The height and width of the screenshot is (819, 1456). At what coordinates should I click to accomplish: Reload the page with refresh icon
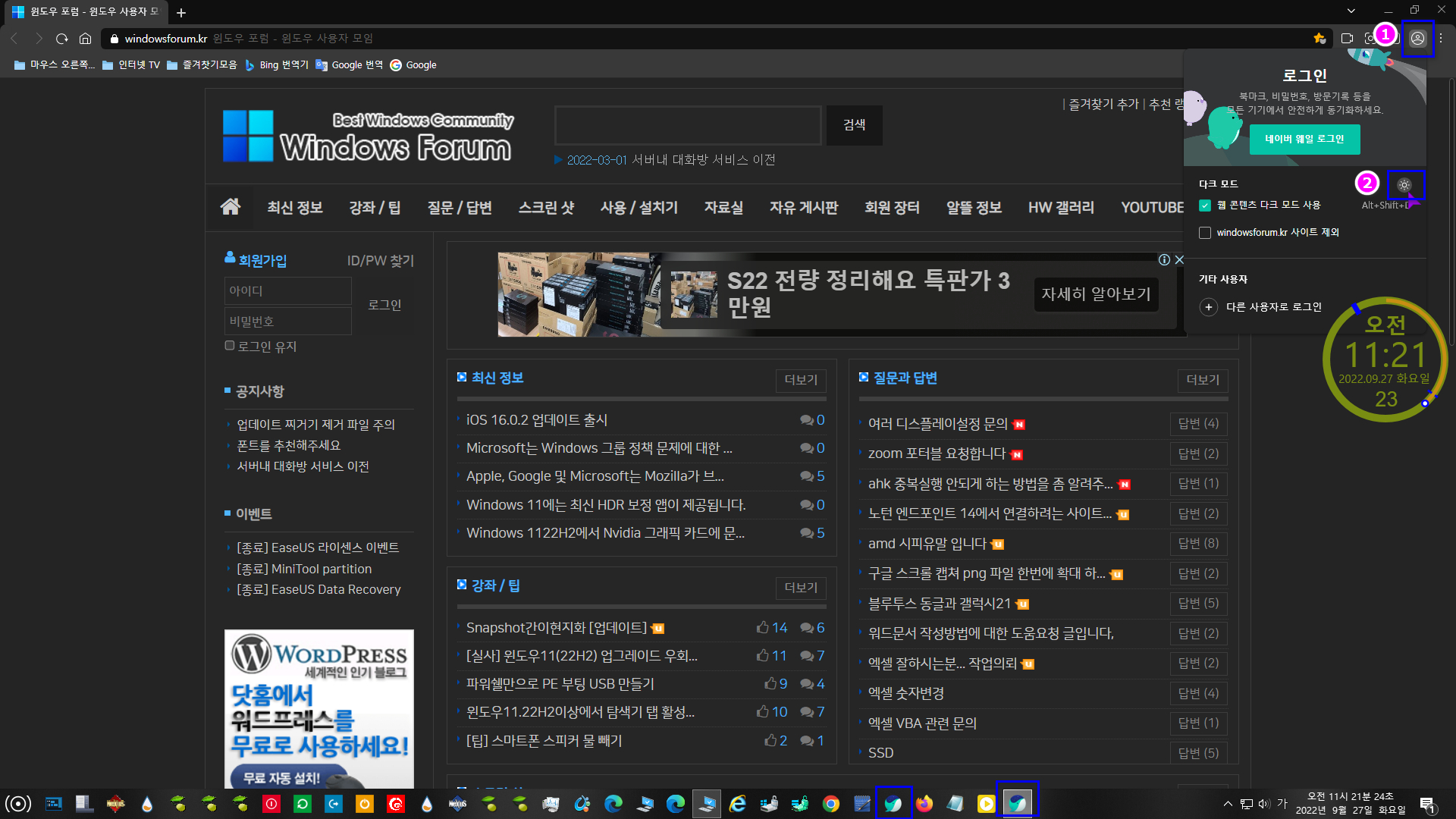pos(62,38)
